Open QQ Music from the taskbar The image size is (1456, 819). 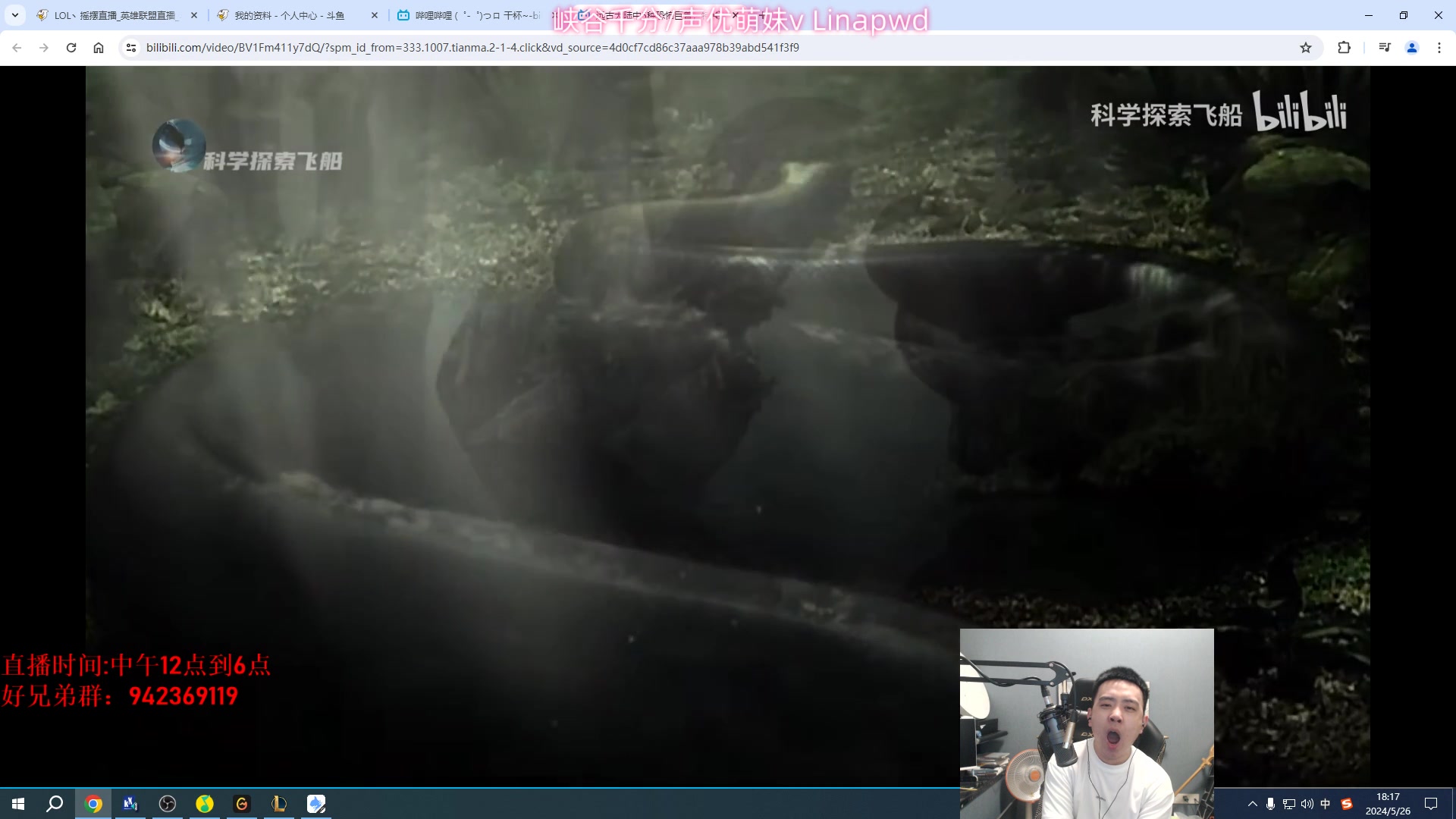pos(205,804)
